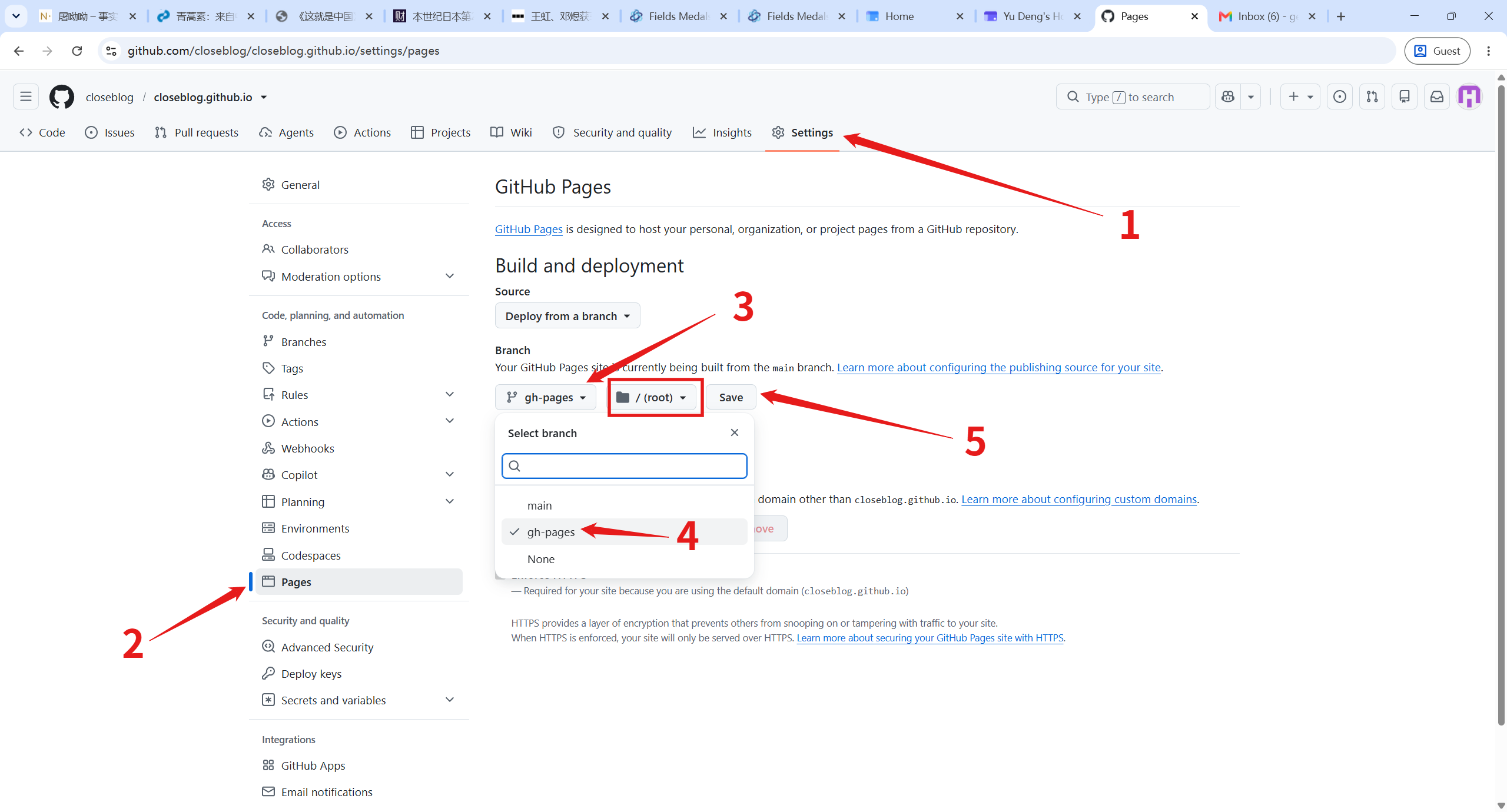Open Codespaces settings

pyautogui.click(x=359, y=555)
